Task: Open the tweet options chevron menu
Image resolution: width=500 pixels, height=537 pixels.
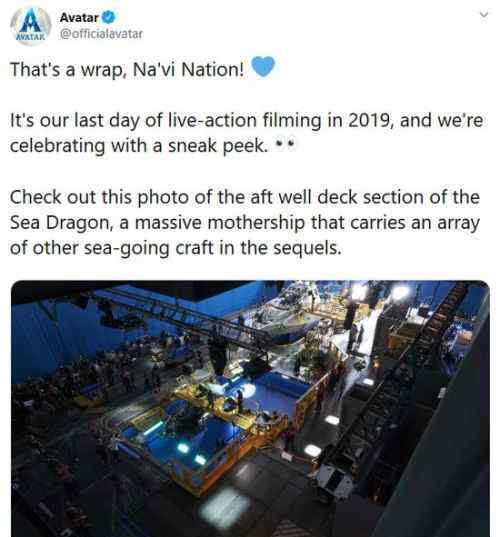Action: pos(484,15)
